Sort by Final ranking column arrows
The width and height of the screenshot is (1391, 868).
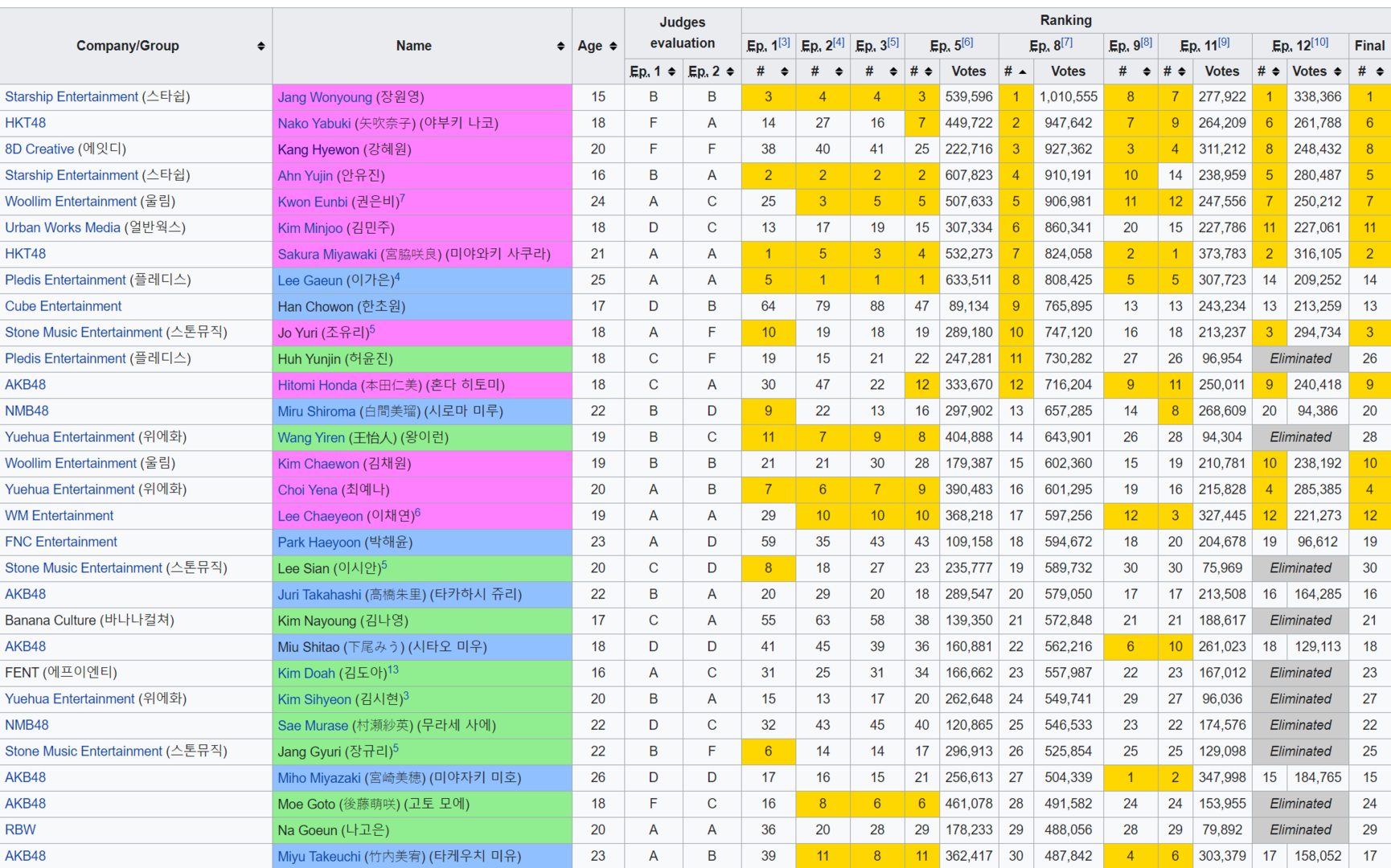(x=1380, y=72)
